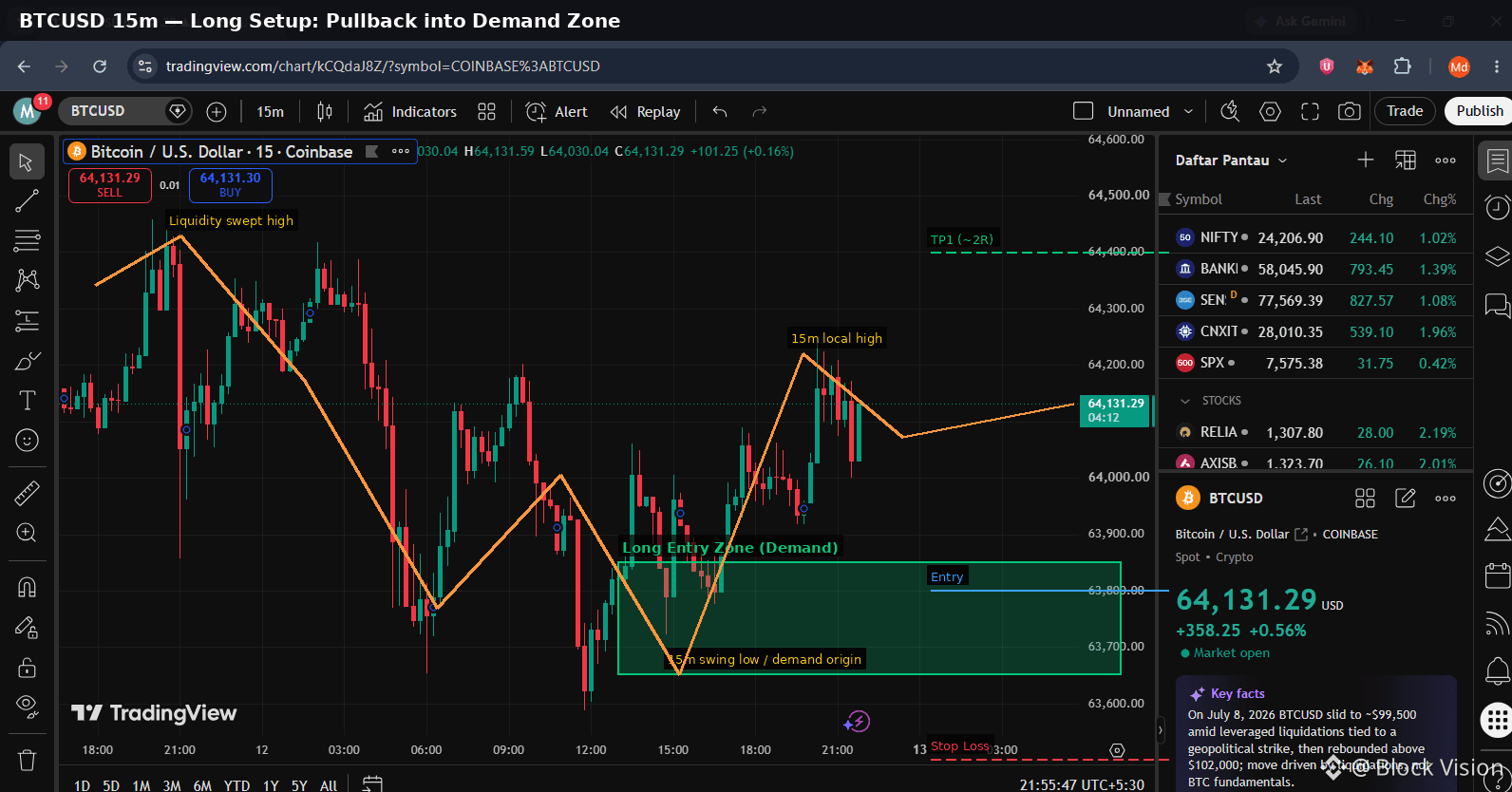Expand the Daftar Pantau watchlist dropdown
This screenshot has height=792, width=1512.
[1231, 160]
